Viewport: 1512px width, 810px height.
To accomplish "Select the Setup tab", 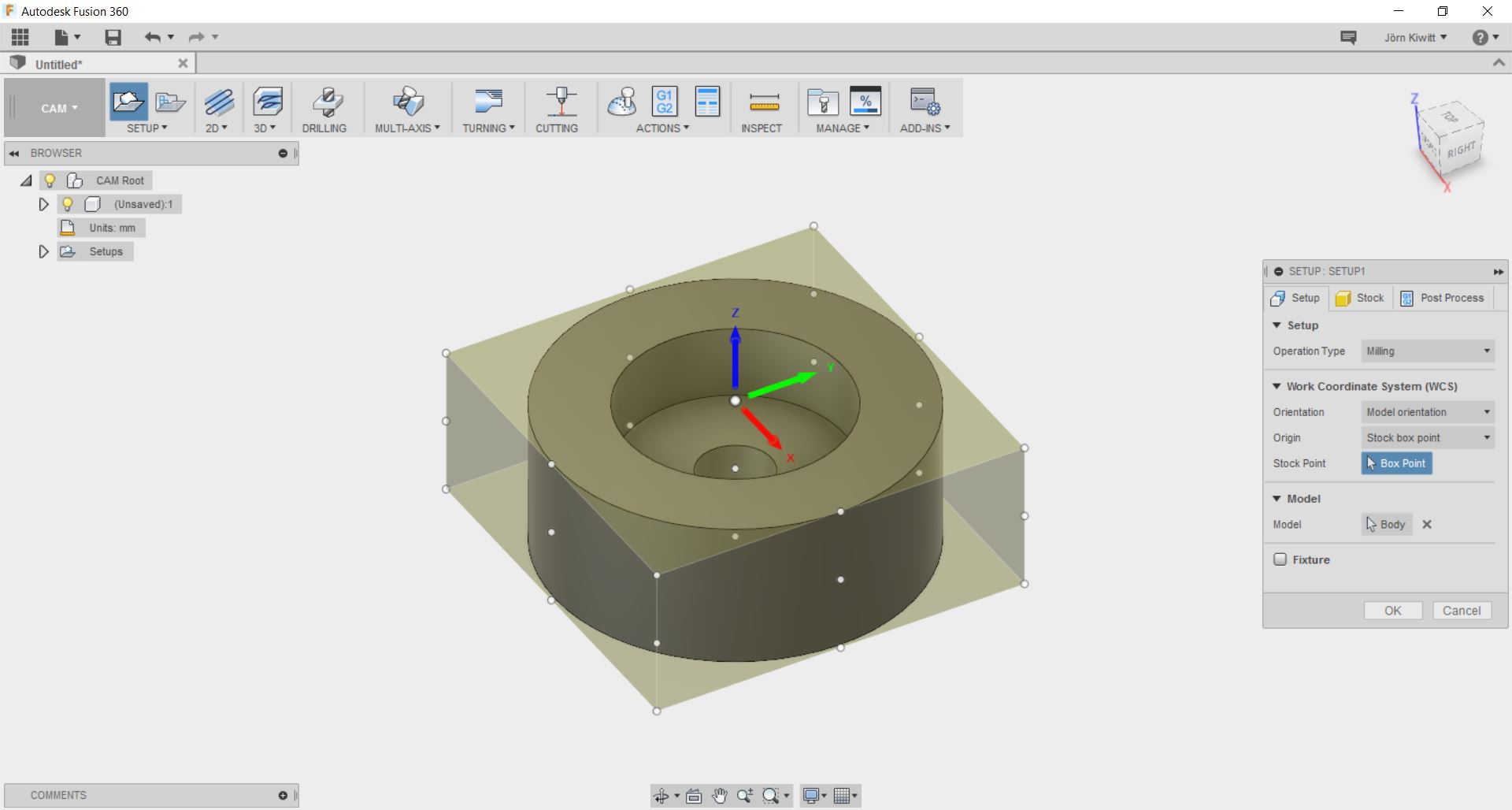I will 1295,298.
